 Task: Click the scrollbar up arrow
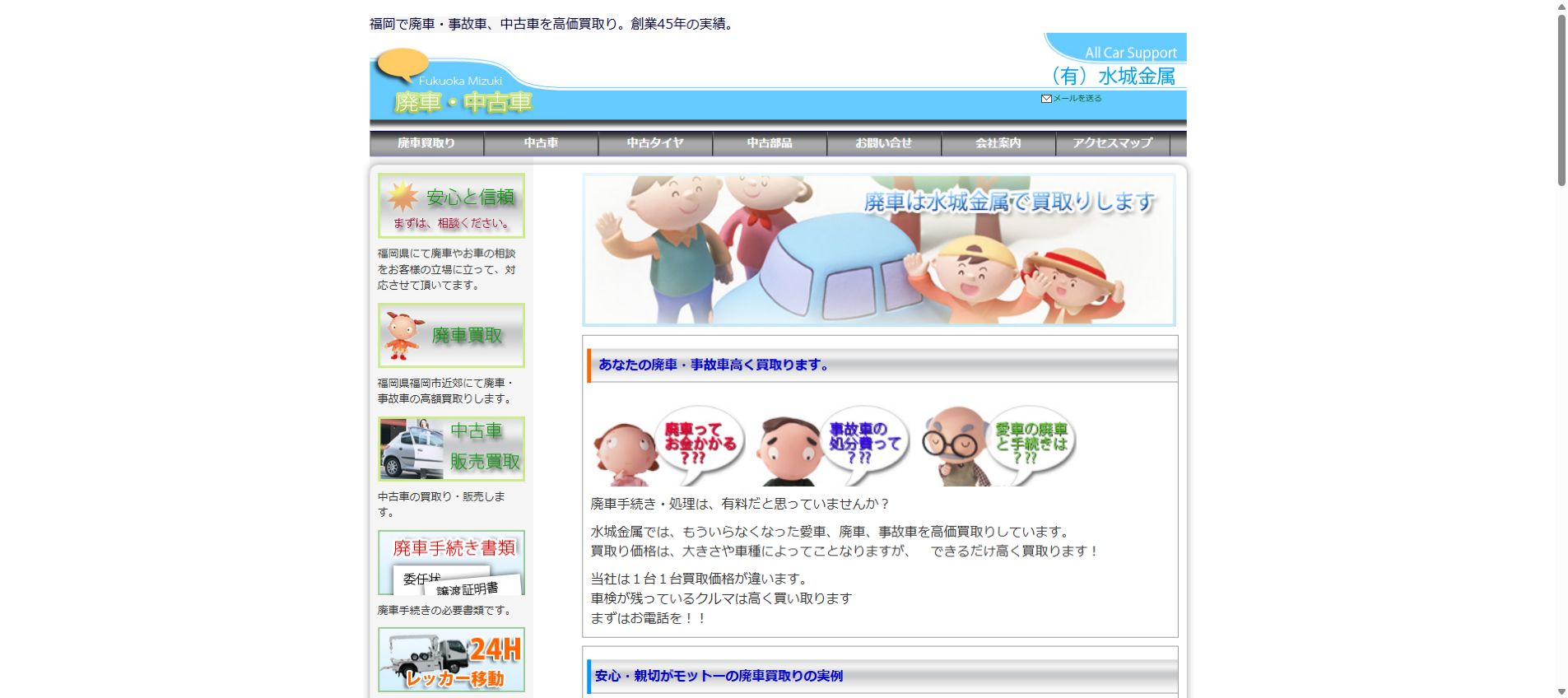point(1561,7)
